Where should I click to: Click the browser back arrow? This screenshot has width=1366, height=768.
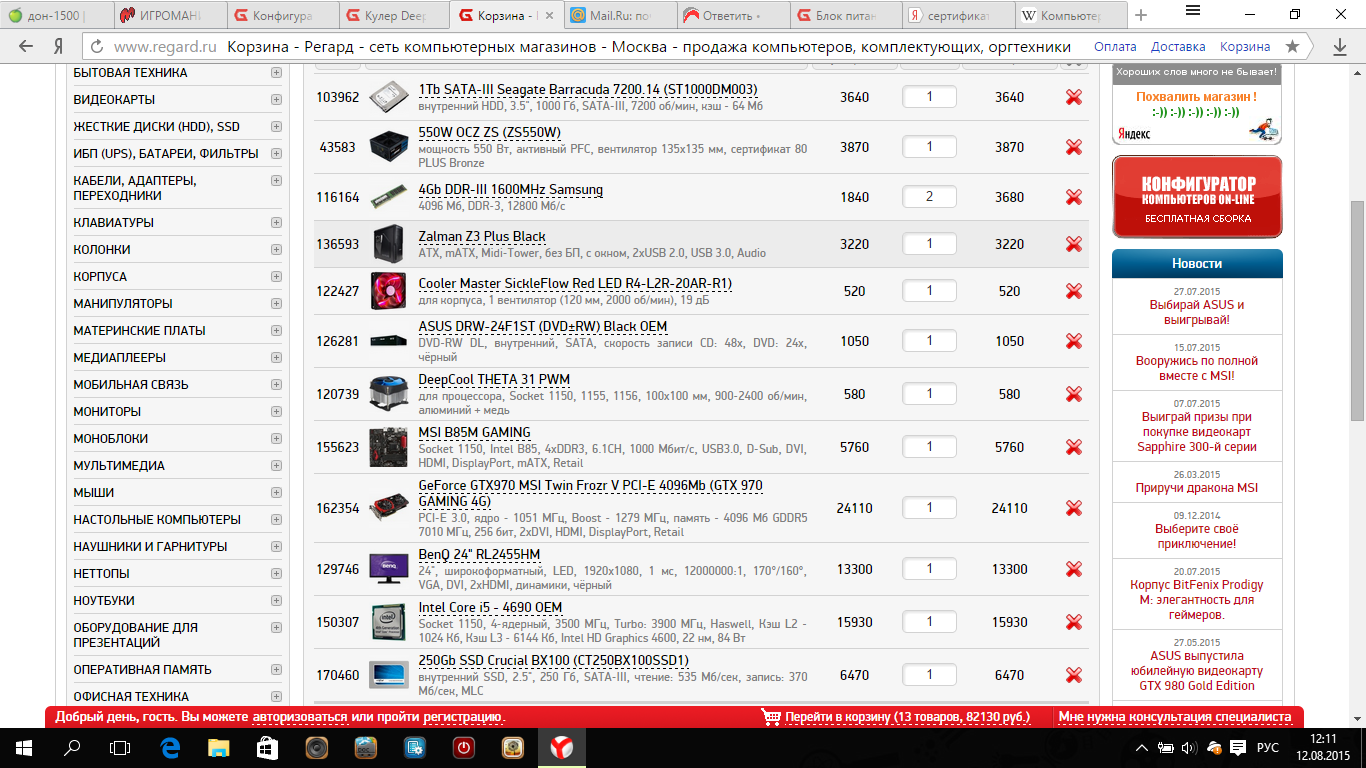(x=25, y=47)
